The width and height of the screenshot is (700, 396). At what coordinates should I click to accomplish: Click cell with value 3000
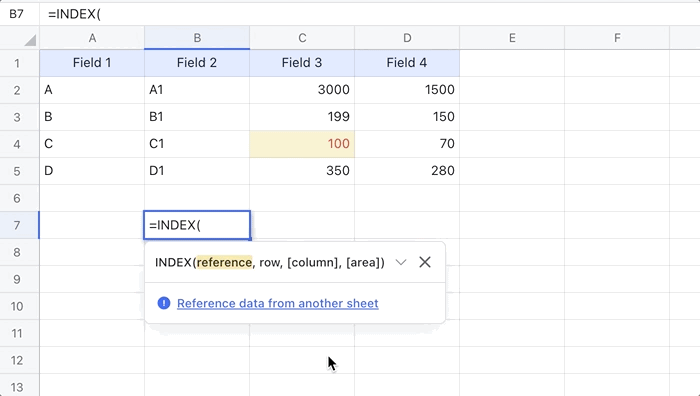click(x=302, y=90)
